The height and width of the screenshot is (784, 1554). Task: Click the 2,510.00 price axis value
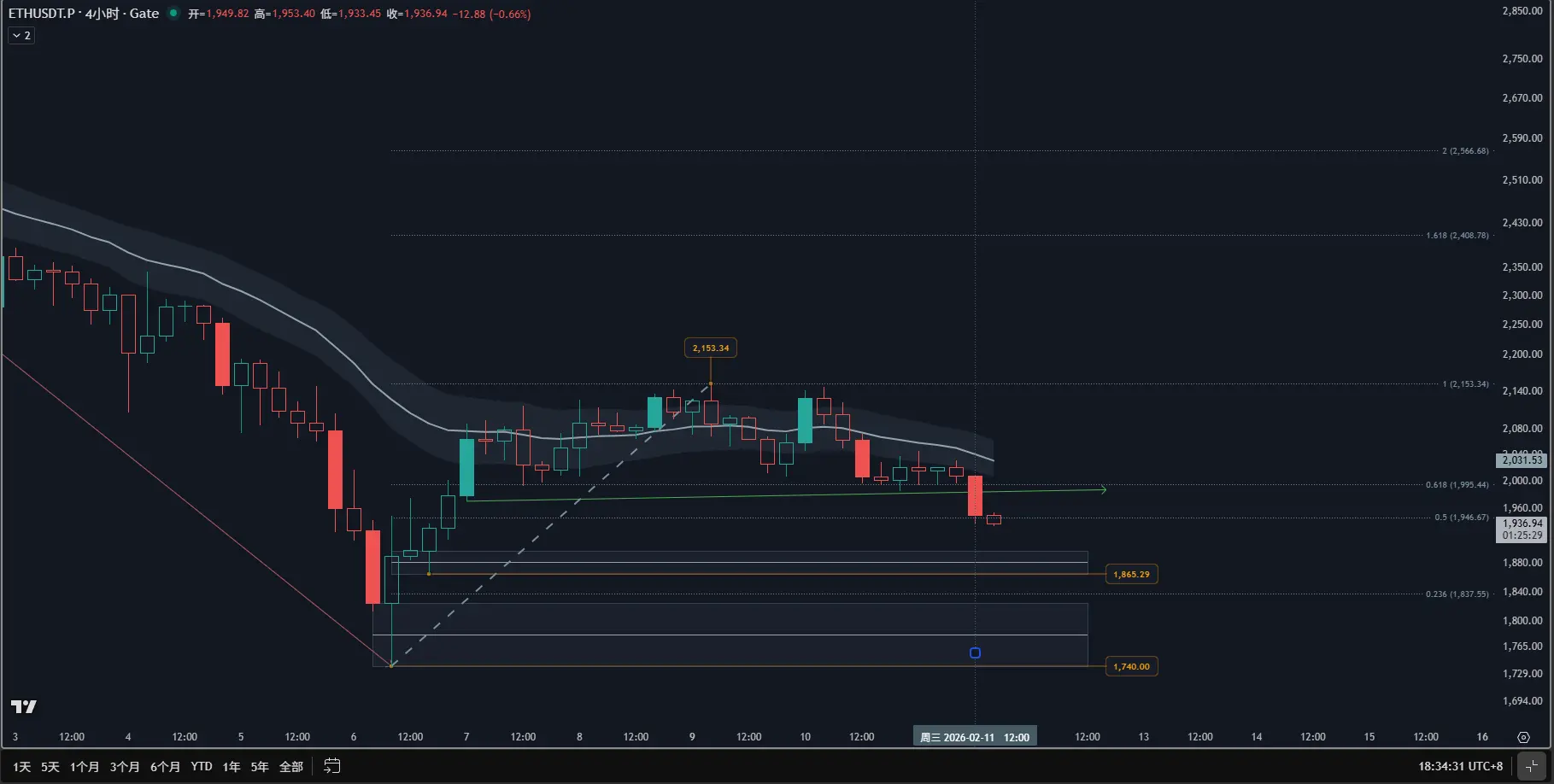tap(1522, 180)
